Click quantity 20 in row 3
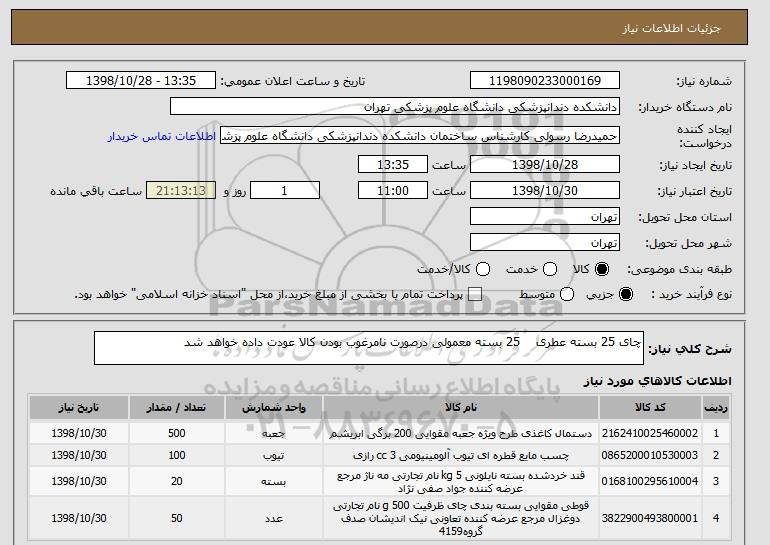The image size is (770, 545). pos(177,481)
